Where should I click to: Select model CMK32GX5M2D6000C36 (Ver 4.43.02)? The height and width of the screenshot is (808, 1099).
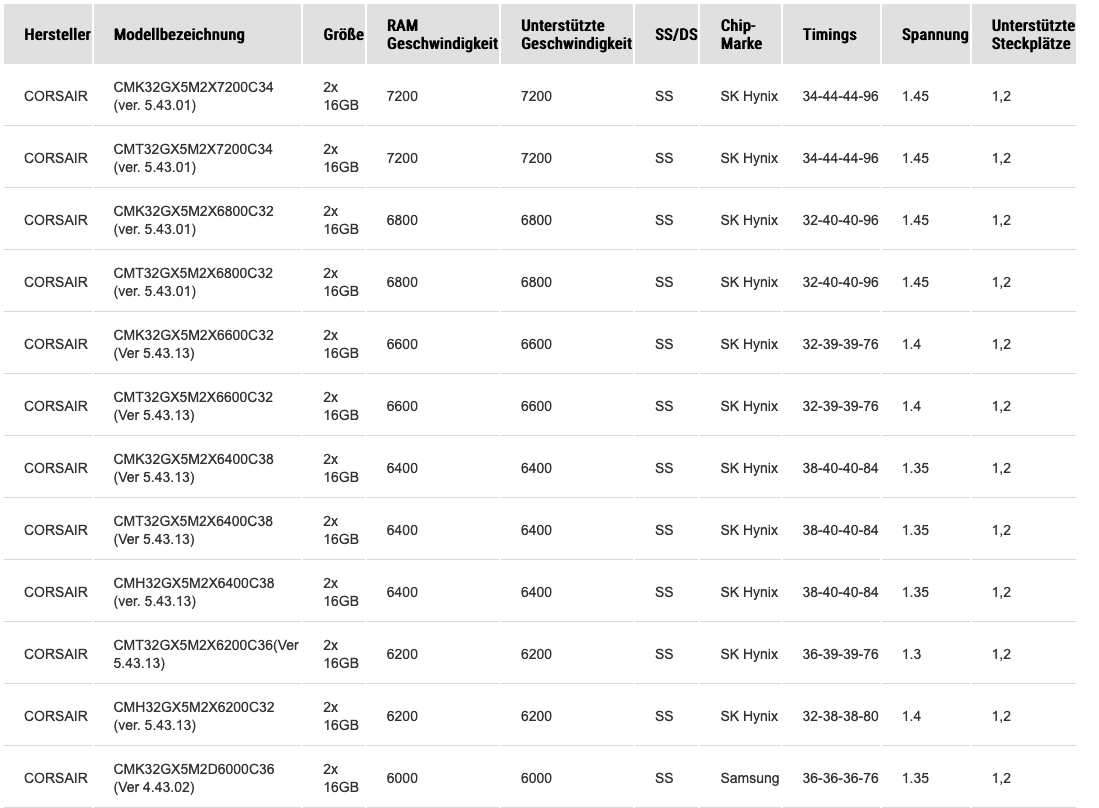(x=193, y=778)
